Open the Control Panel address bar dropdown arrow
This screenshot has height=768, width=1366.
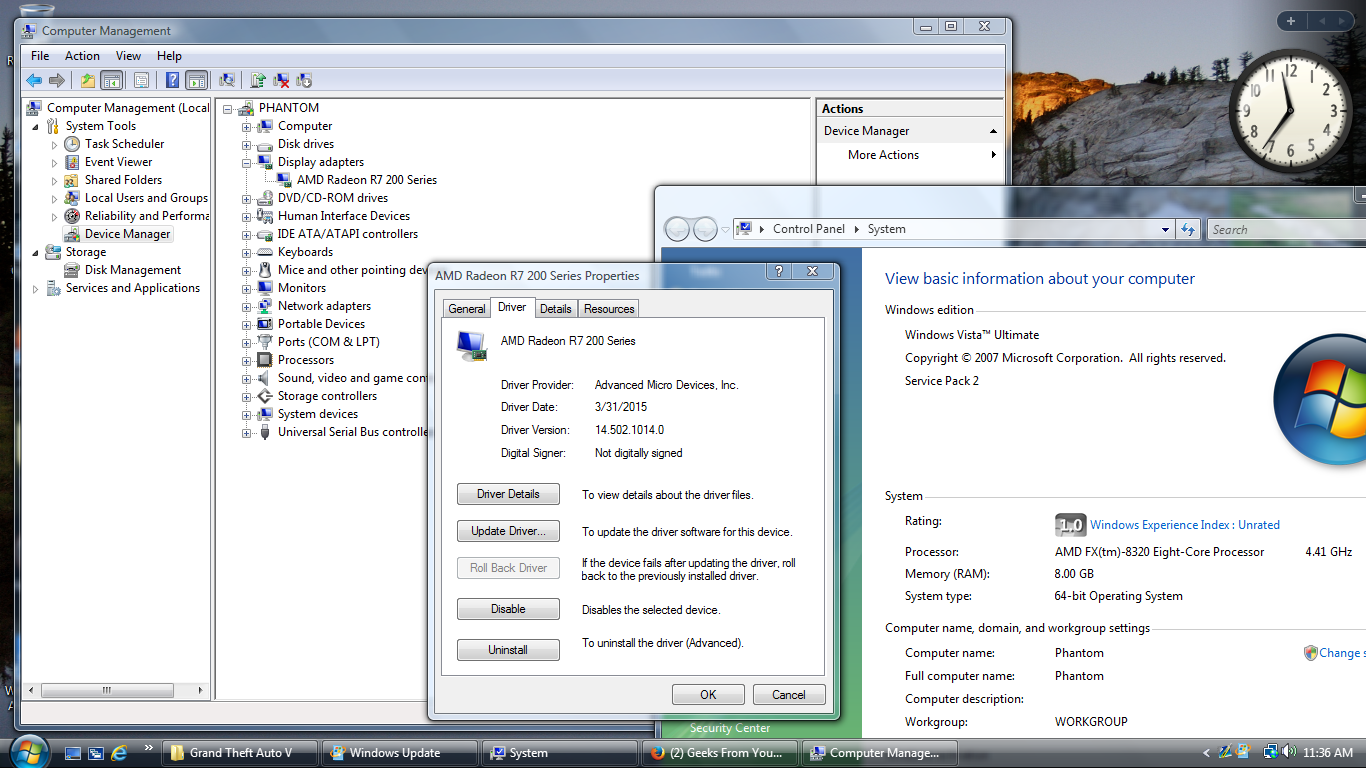(x=1165, y=229)
